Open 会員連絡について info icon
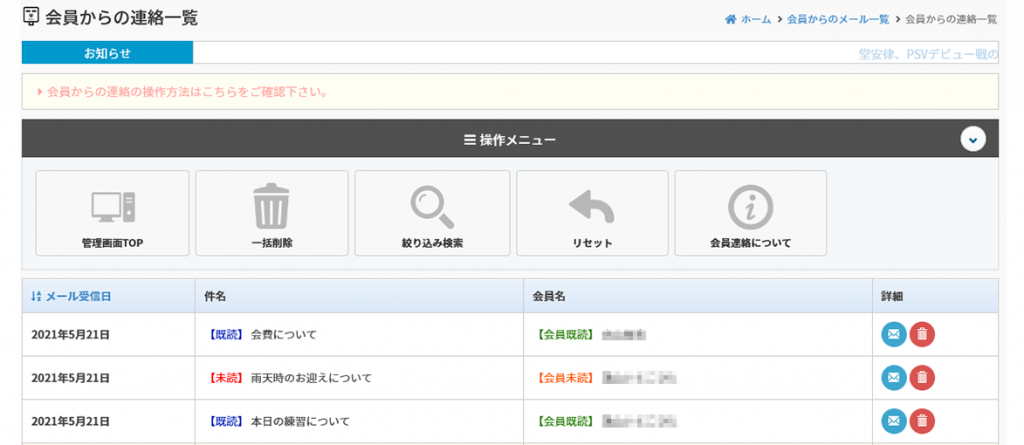This screenshot has height=445, width=1024. coord(750,207)
